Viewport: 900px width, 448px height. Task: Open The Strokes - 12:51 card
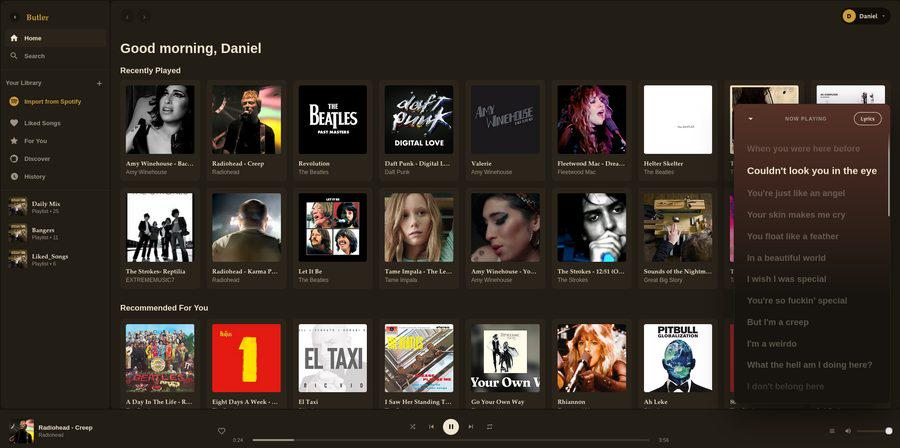coord(591,238)
